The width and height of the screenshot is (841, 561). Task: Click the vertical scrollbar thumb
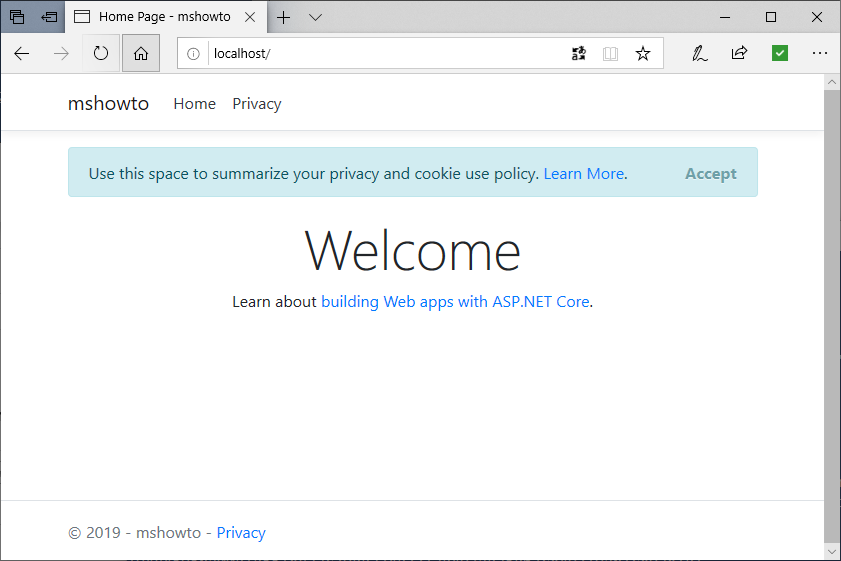pos(832,316)
